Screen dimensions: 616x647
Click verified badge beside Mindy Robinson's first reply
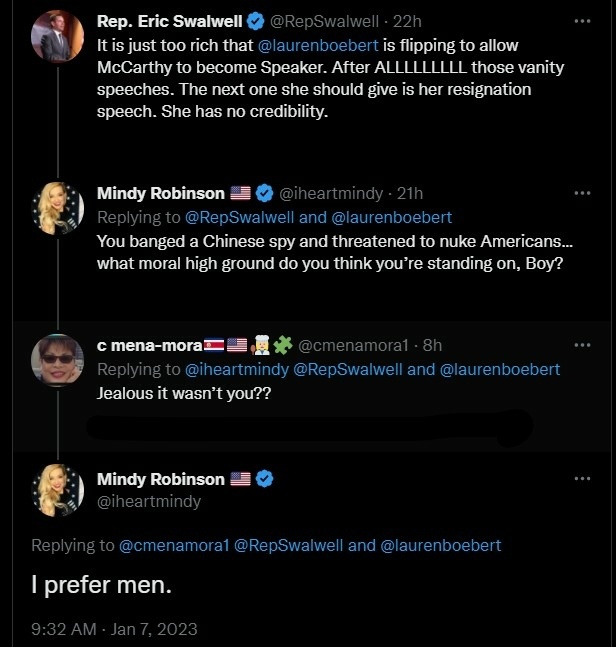pos(265,193)
